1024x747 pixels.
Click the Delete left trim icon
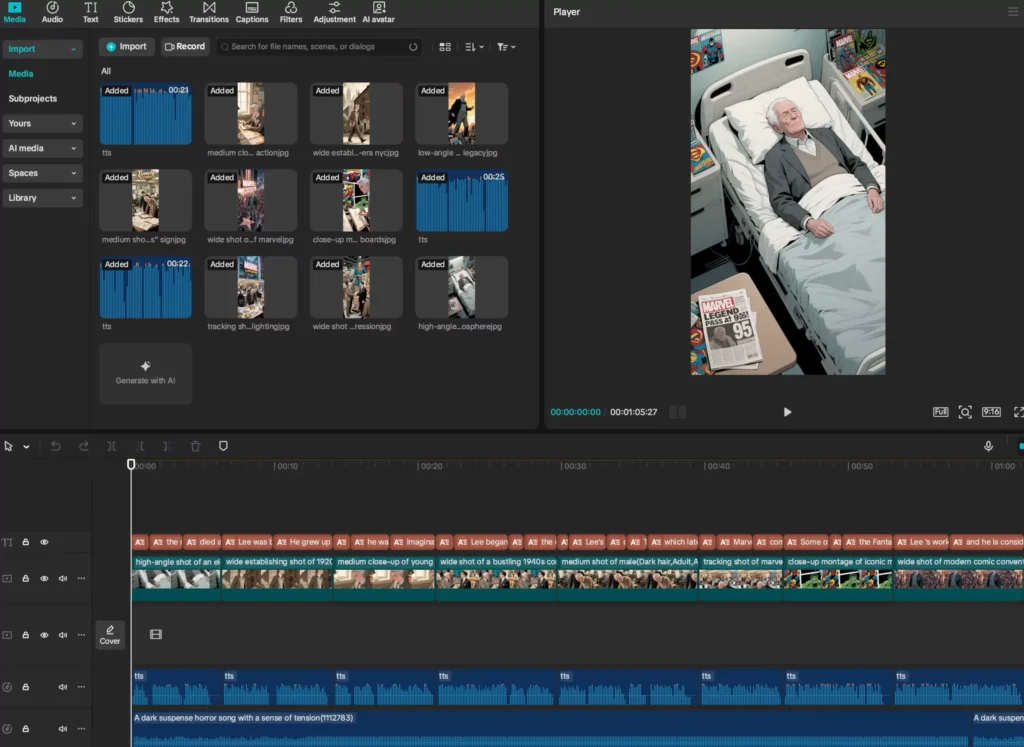point(140,447)
